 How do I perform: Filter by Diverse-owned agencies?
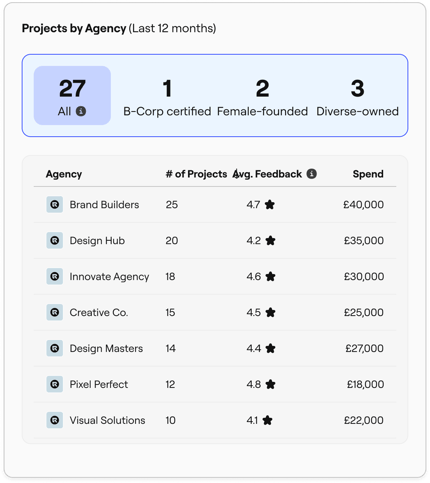point(357,97)
